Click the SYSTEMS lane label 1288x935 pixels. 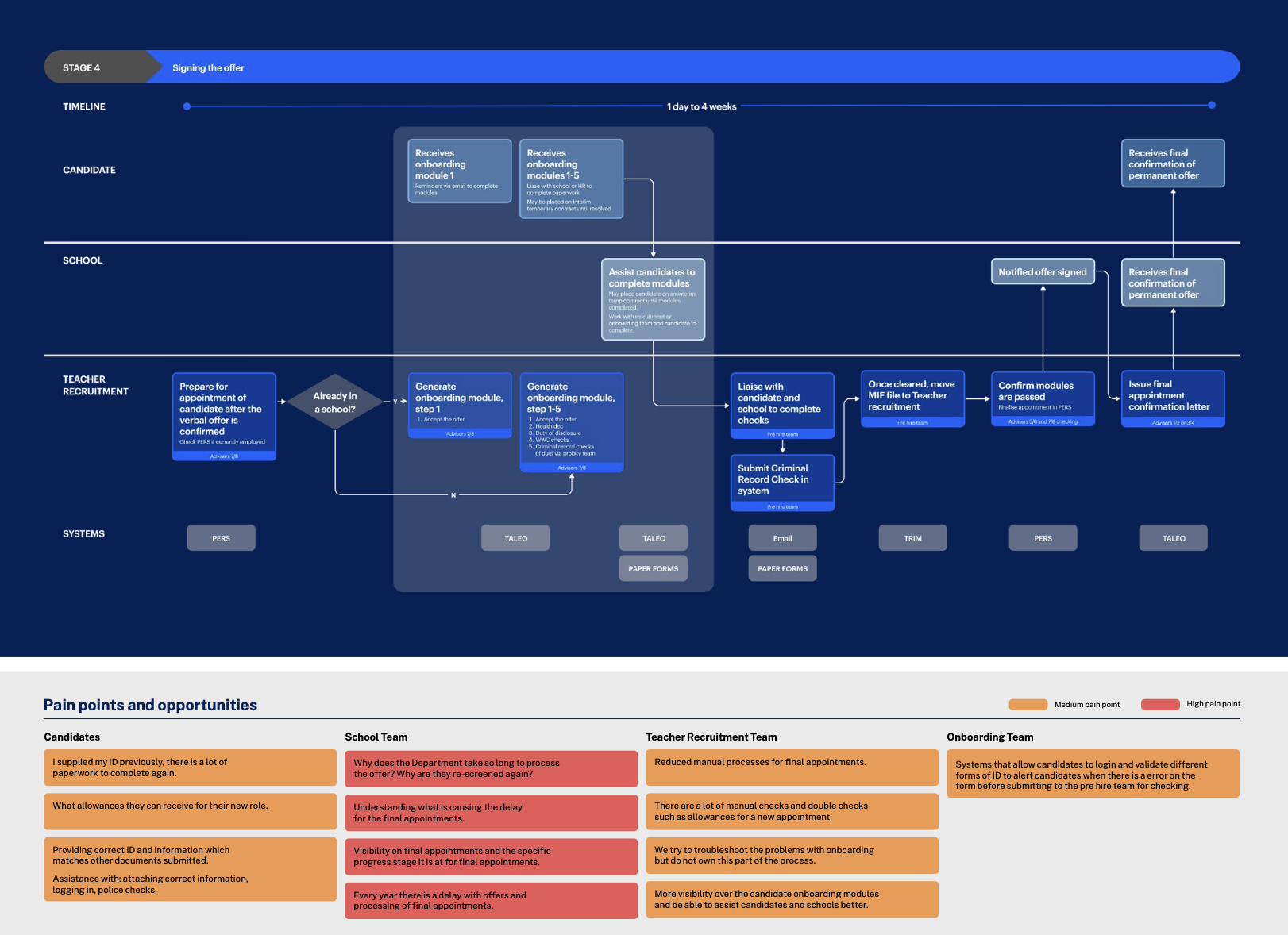[83, 533]
